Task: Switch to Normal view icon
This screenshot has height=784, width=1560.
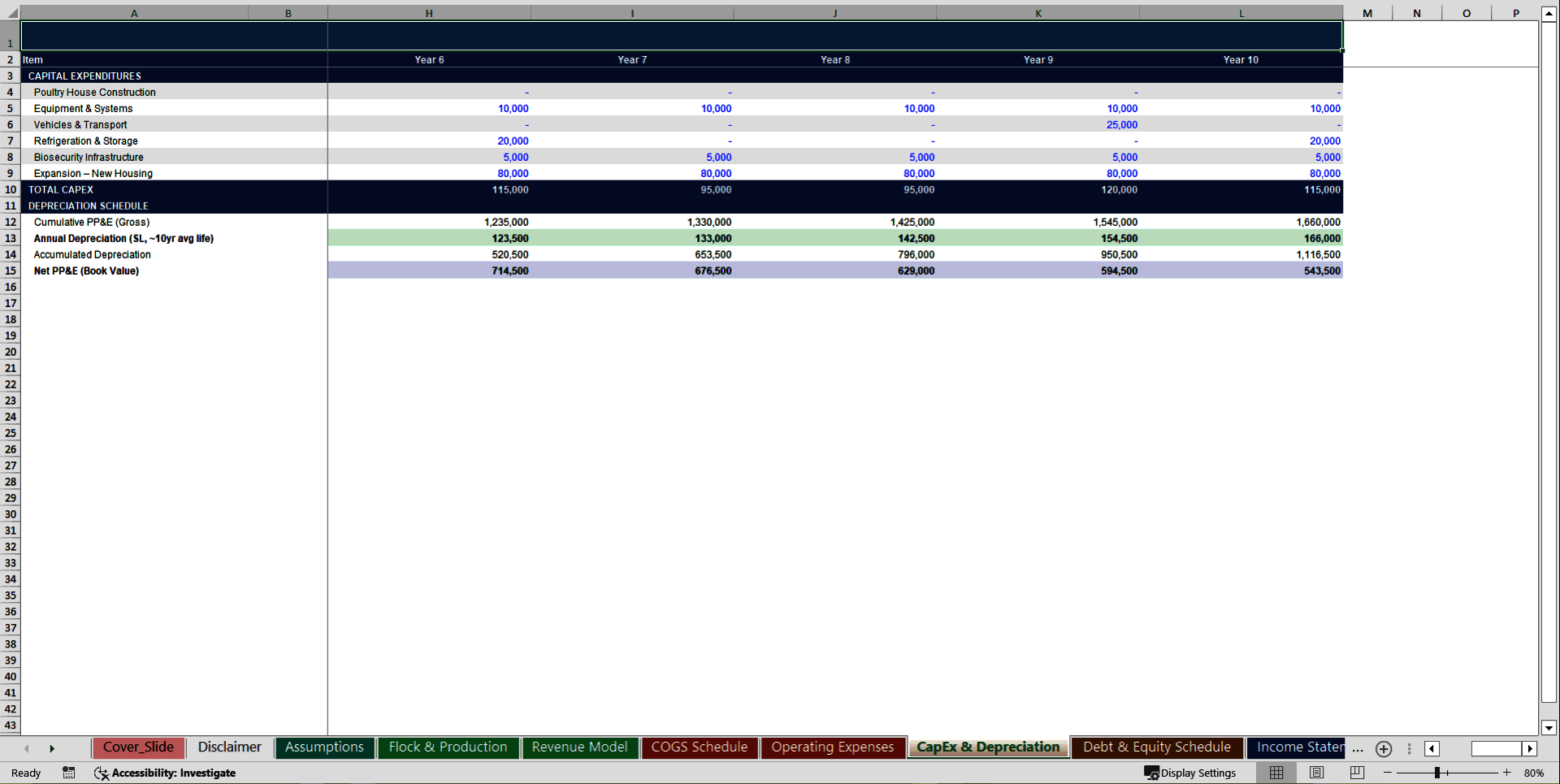Action: coord(1276,773)
